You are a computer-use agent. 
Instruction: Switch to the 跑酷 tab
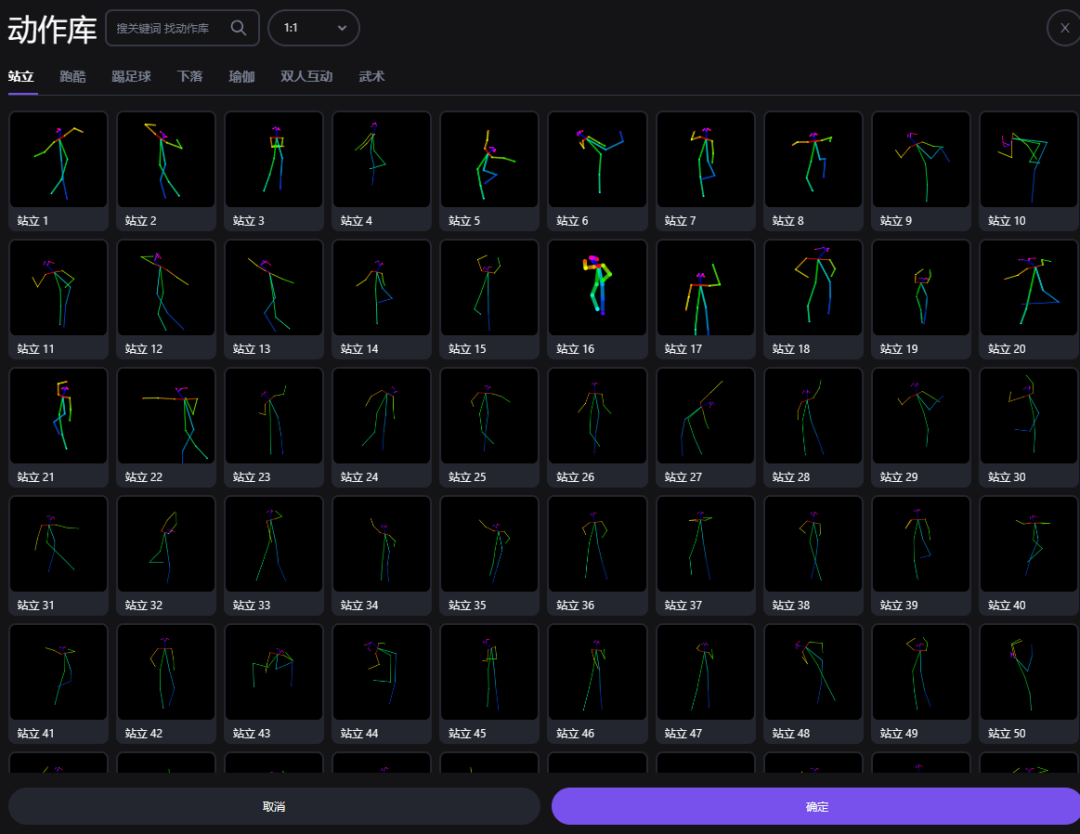(73, 76)
